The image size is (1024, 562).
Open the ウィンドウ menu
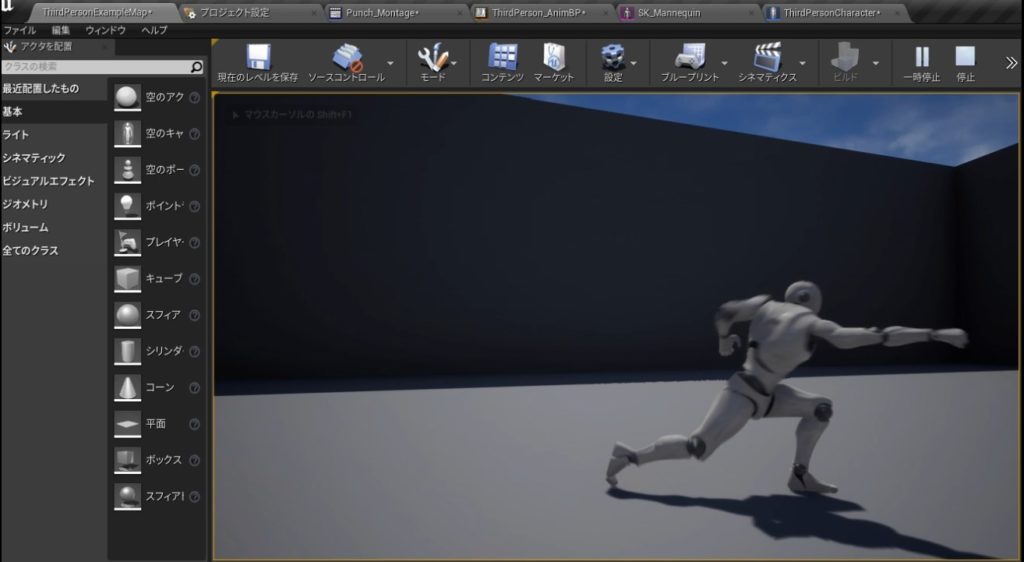coord(105,30)
